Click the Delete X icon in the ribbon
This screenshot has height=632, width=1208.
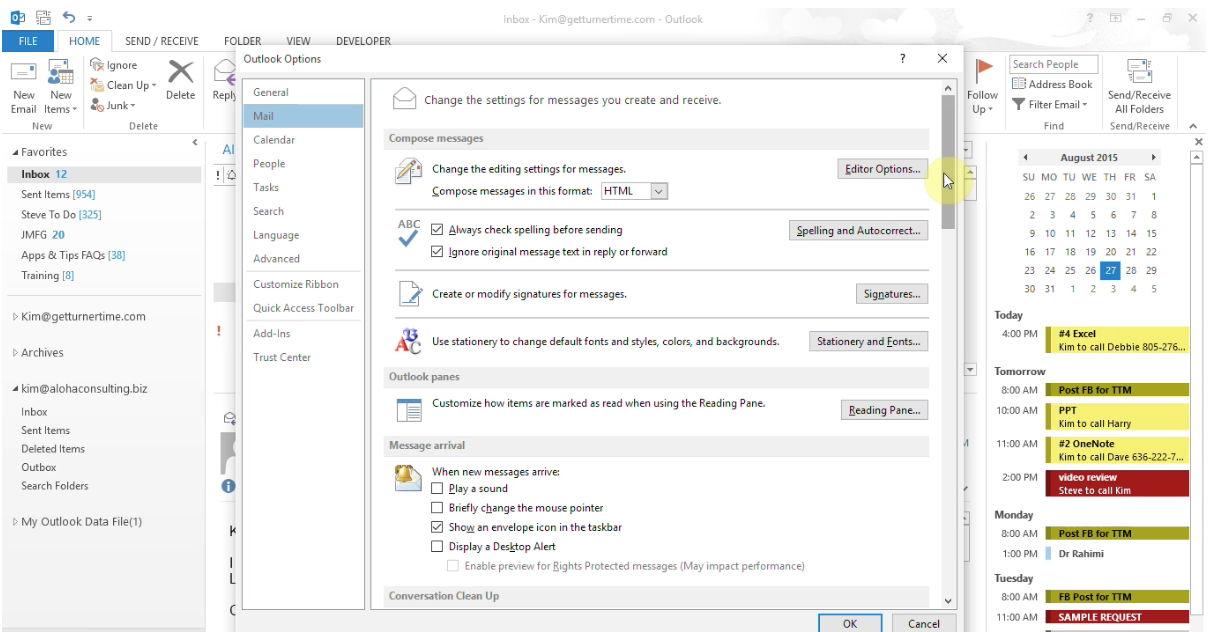coord(180,73)
